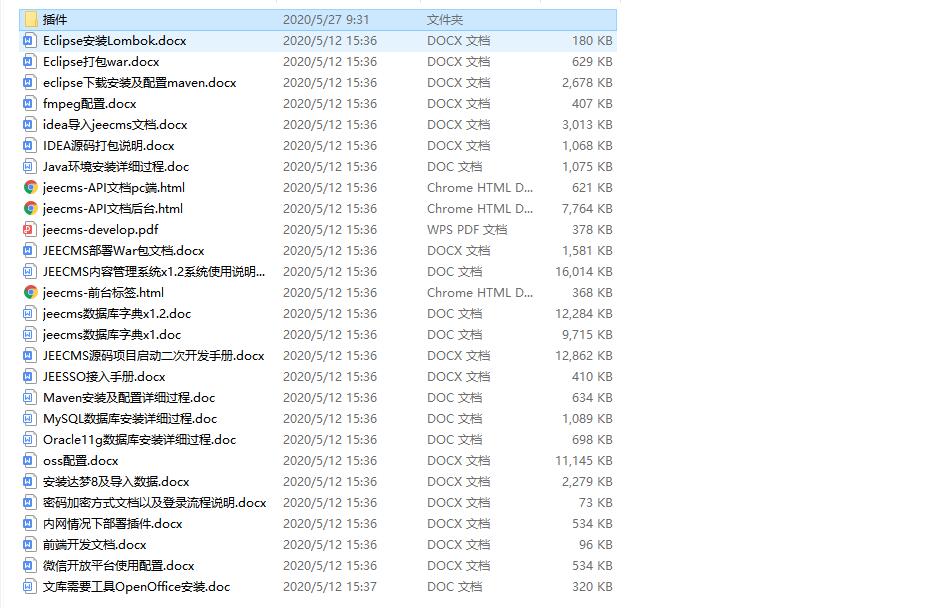Click Chrome icon of jeecms-API文档后台.html
The width and height of the screenshot is (947, 608).
click(30, 209)
